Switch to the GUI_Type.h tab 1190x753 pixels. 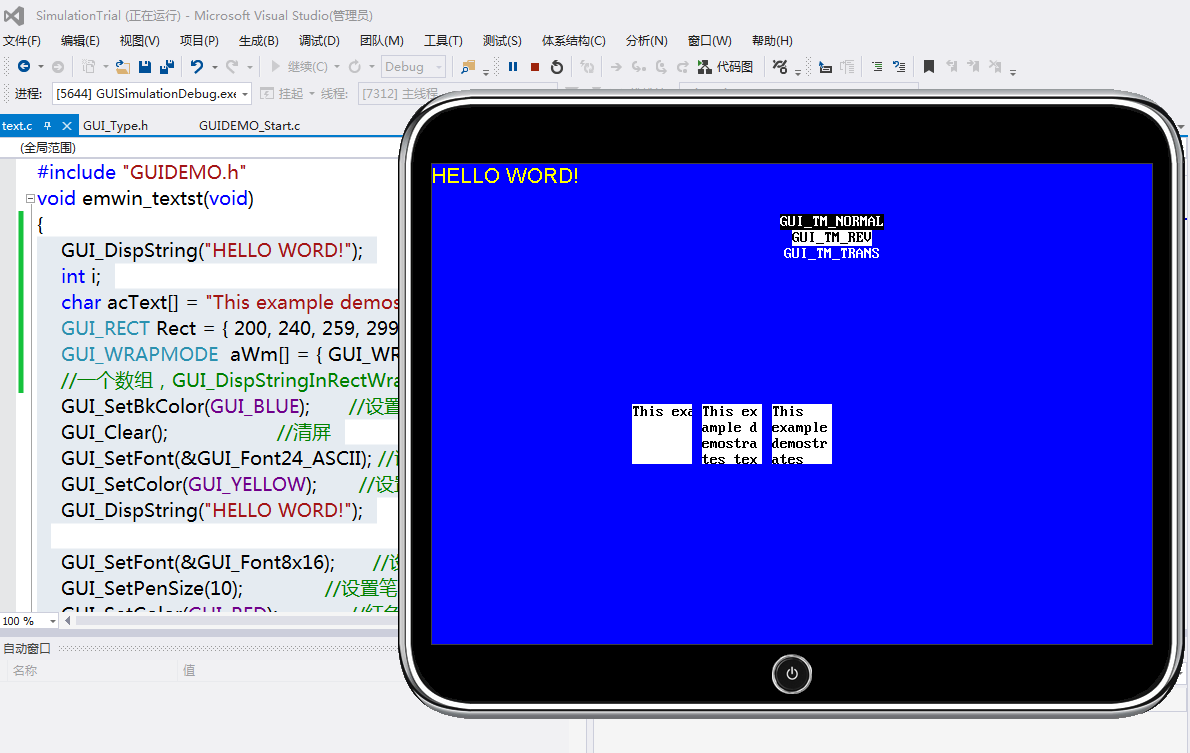[x=115, y=125]
